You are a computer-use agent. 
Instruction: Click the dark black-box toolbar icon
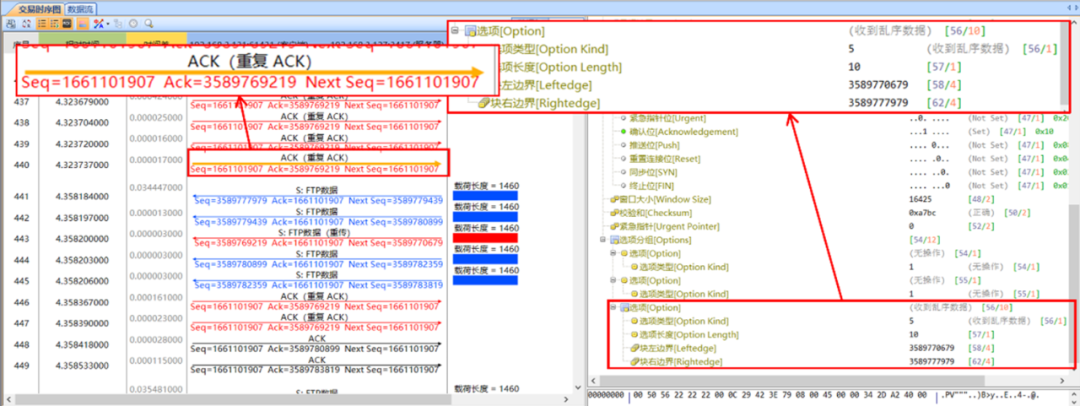click(67, 22)
